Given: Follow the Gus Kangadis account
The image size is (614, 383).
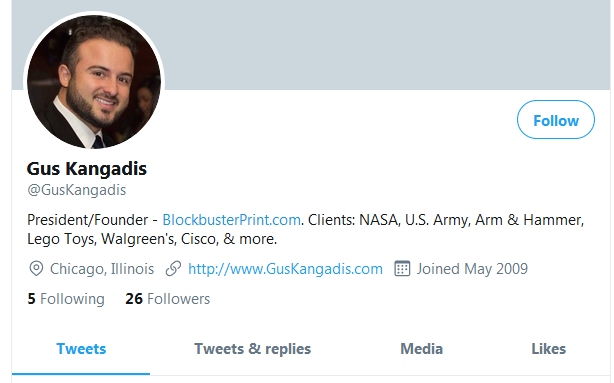Looking at the screenshot, I should tap(556, 120).
